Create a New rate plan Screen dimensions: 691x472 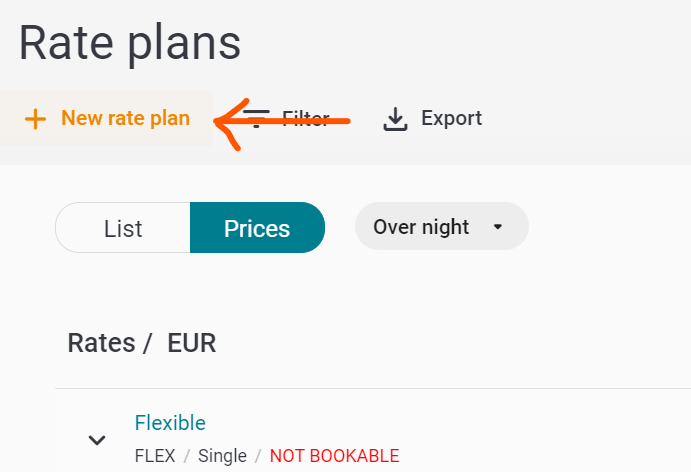pyautogui.click(x=107, y=119)
